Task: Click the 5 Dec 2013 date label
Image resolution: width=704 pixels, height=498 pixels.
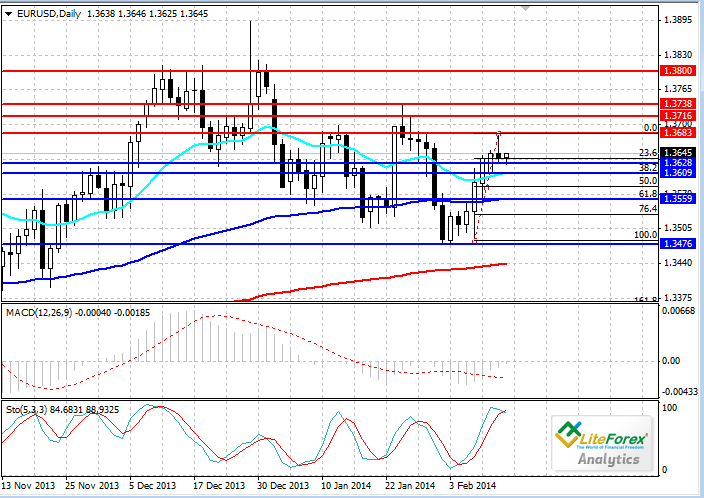Action: tap(152, 486)
